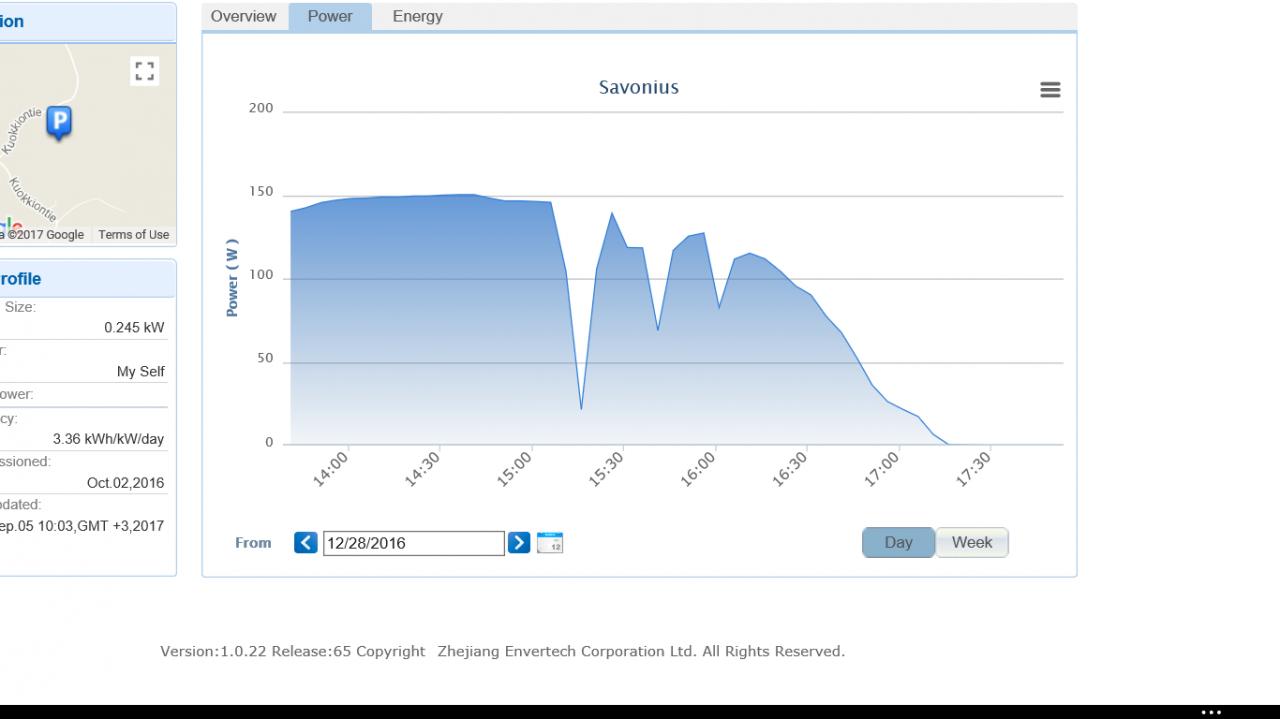
Task: Click the 14:00 x-axis time label
Action: click(x=330, y=469)
